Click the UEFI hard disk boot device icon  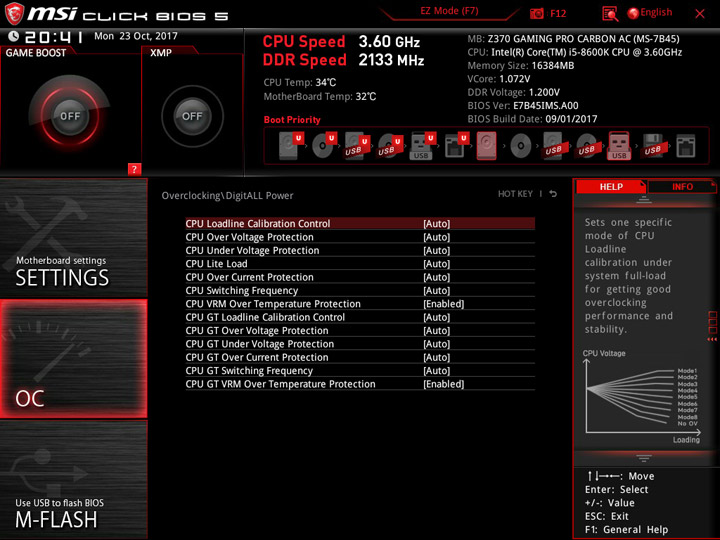click(x=291, y=146)
